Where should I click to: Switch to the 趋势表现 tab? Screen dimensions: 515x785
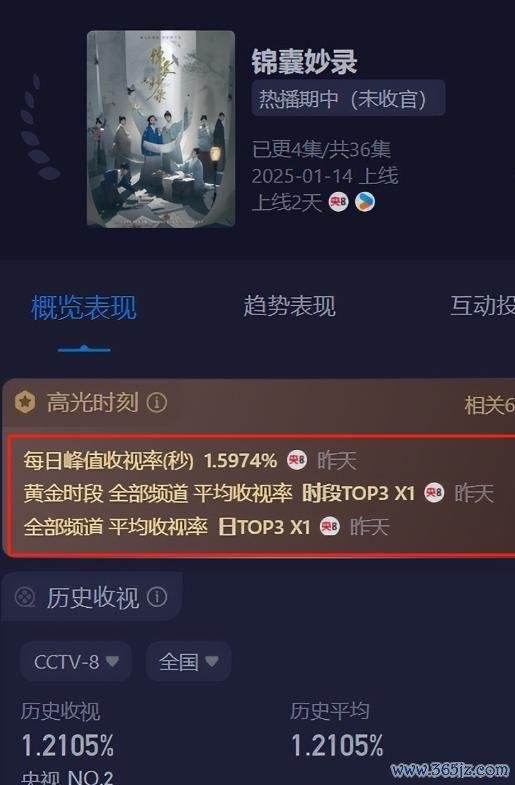[x=289, y=306]
